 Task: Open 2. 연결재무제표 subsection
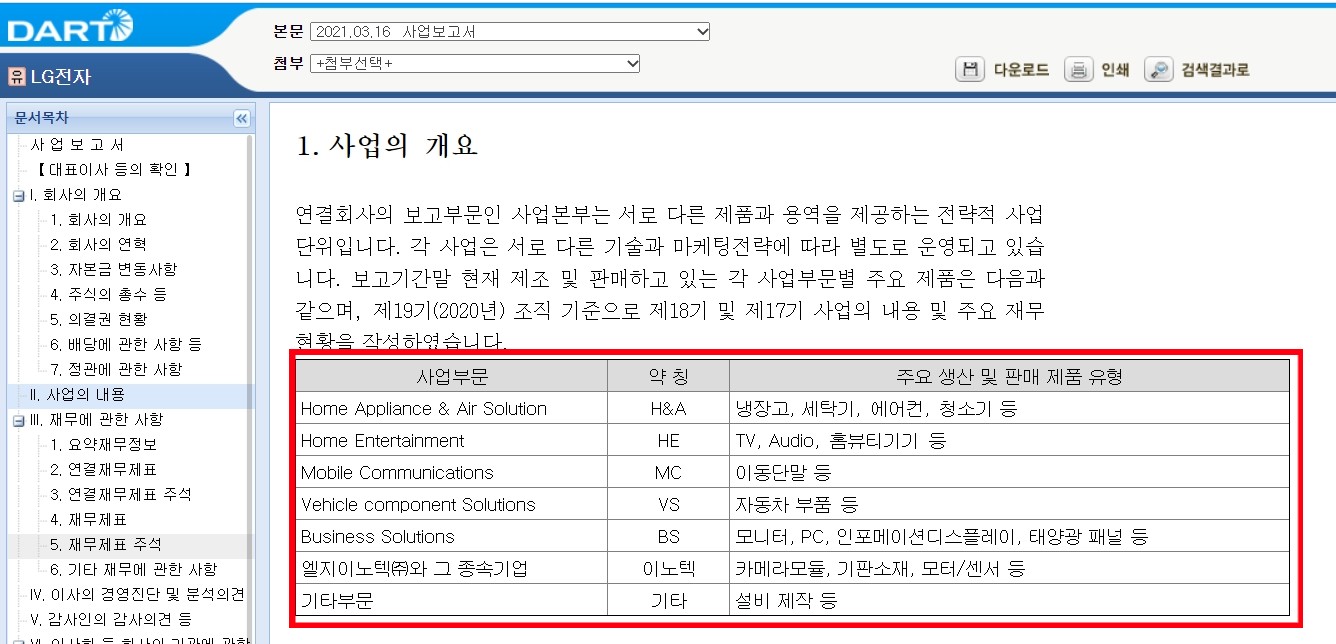pyautogui.click(x=103, y=470)
